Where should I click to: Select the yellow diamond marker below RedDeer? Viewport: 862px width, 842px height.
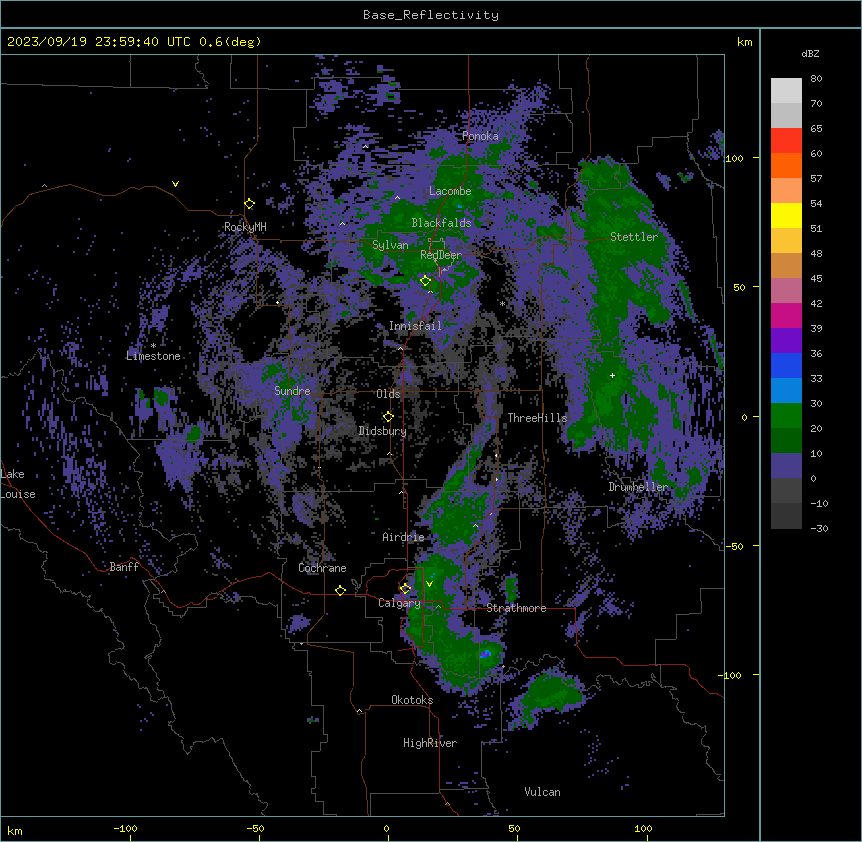pyautogui.click(x=425, y=281)
